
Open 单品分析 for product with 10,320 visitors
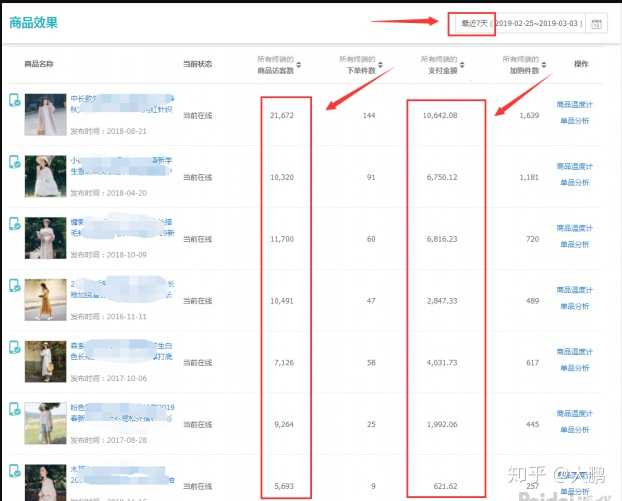(x=574, y=182)
